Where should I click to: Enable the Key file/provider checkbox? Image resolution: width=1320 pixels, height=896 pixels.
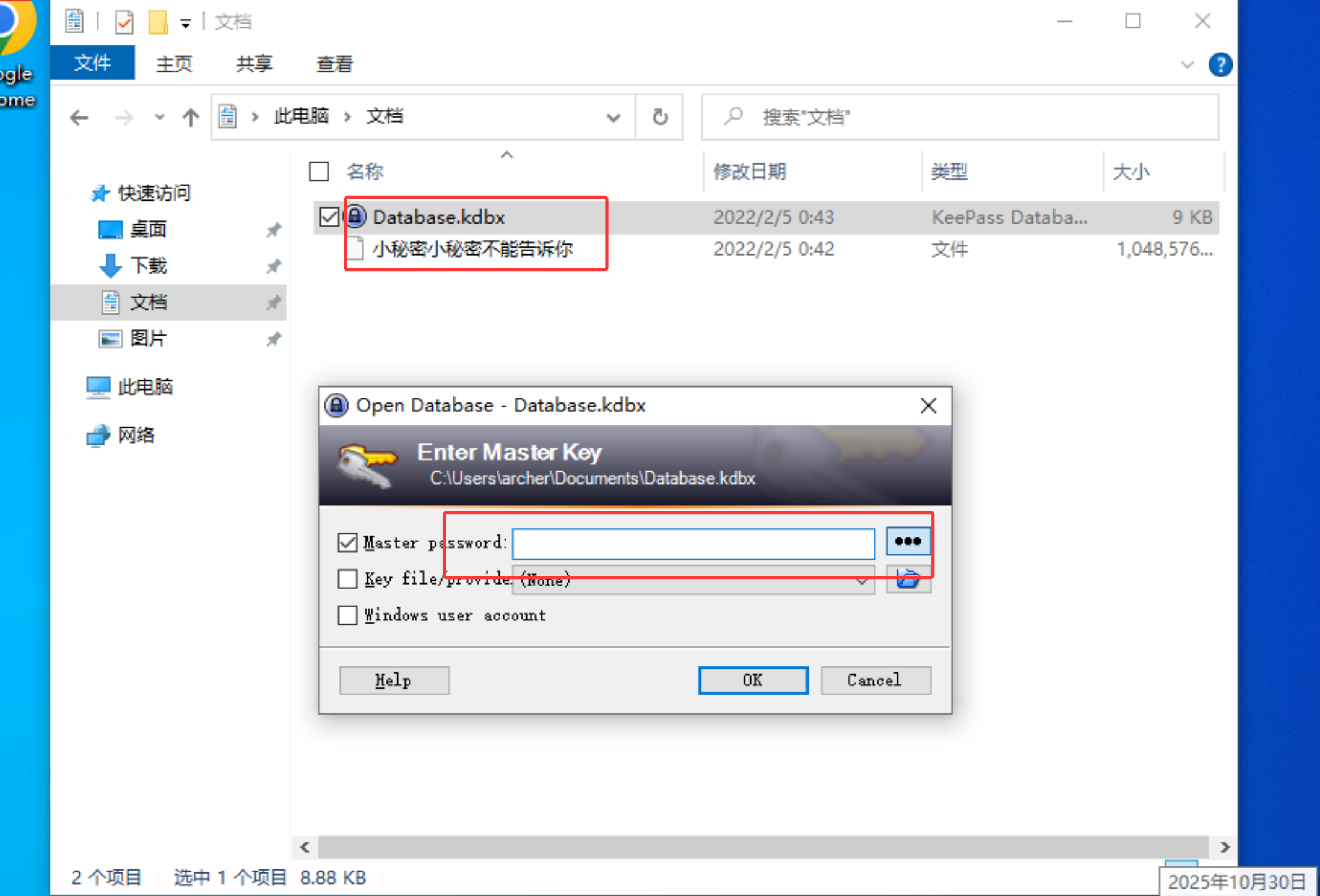(348, 579)
